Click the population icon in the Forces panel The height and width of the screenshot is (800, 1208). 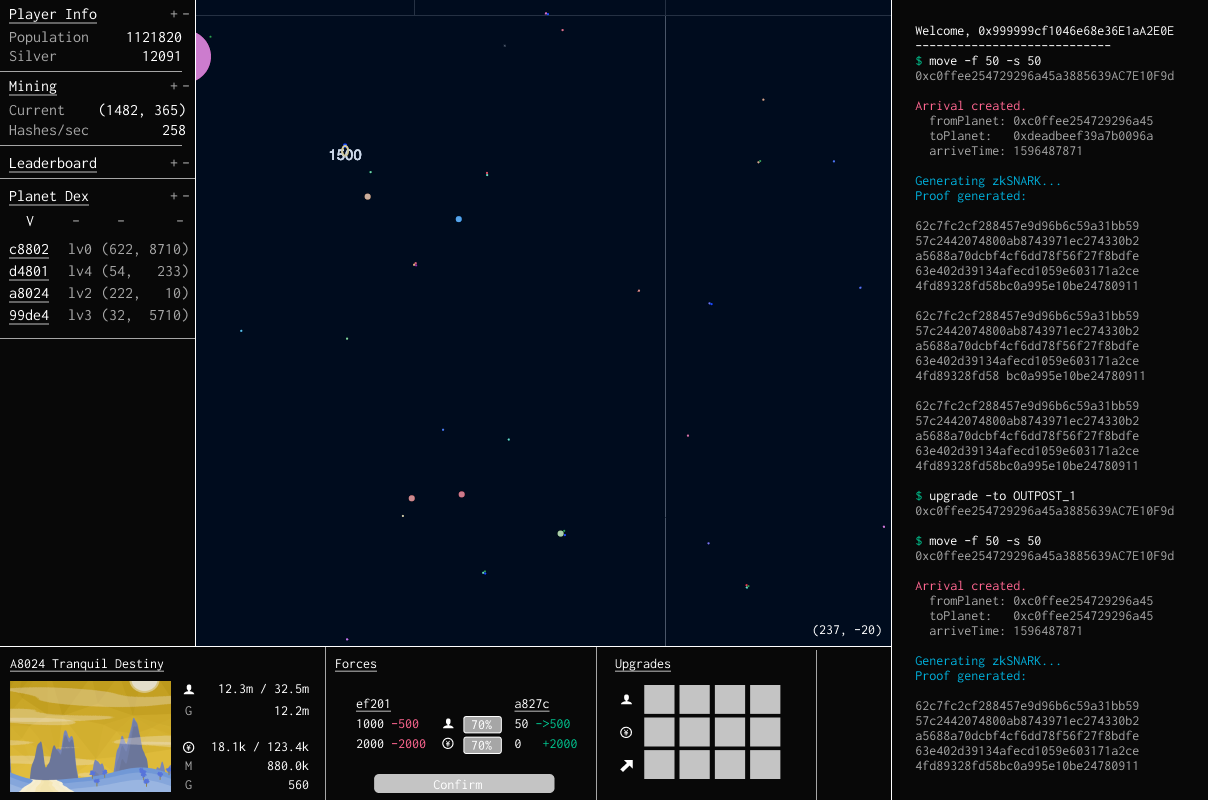[x=447, y=723]
